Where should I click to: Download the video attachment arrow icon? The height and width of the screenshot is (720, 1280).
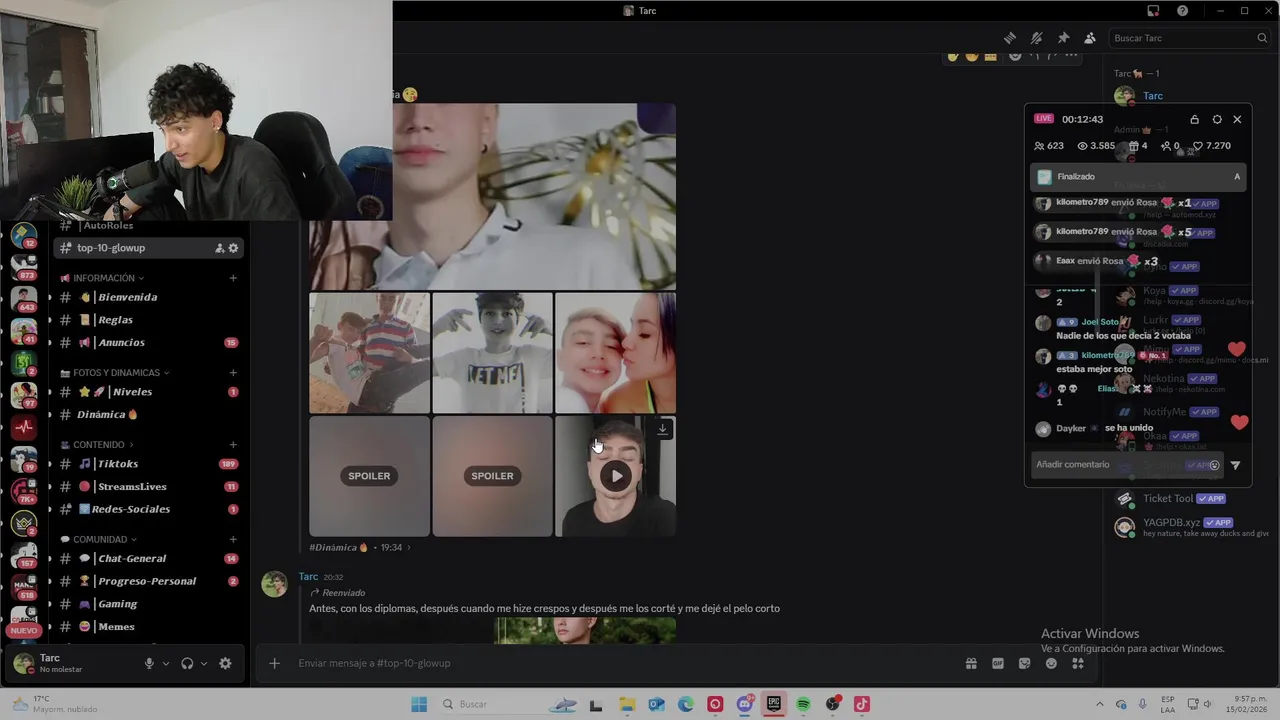tap(662, 429)
